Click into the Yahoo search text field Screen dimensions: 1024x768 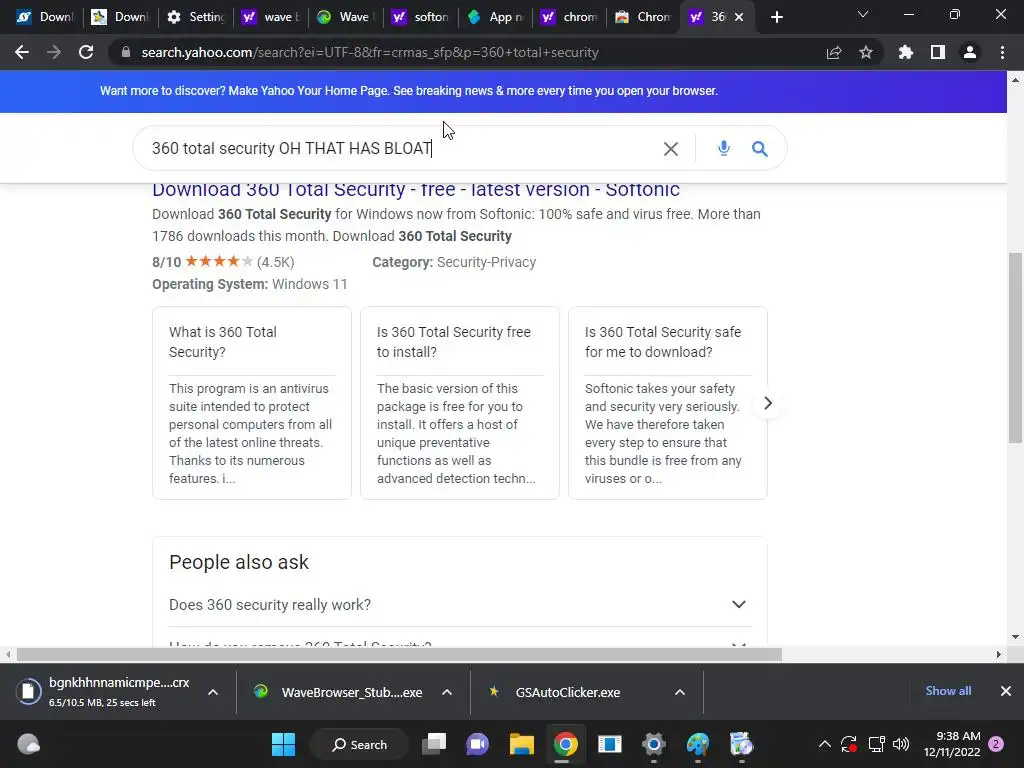(402, 148)
